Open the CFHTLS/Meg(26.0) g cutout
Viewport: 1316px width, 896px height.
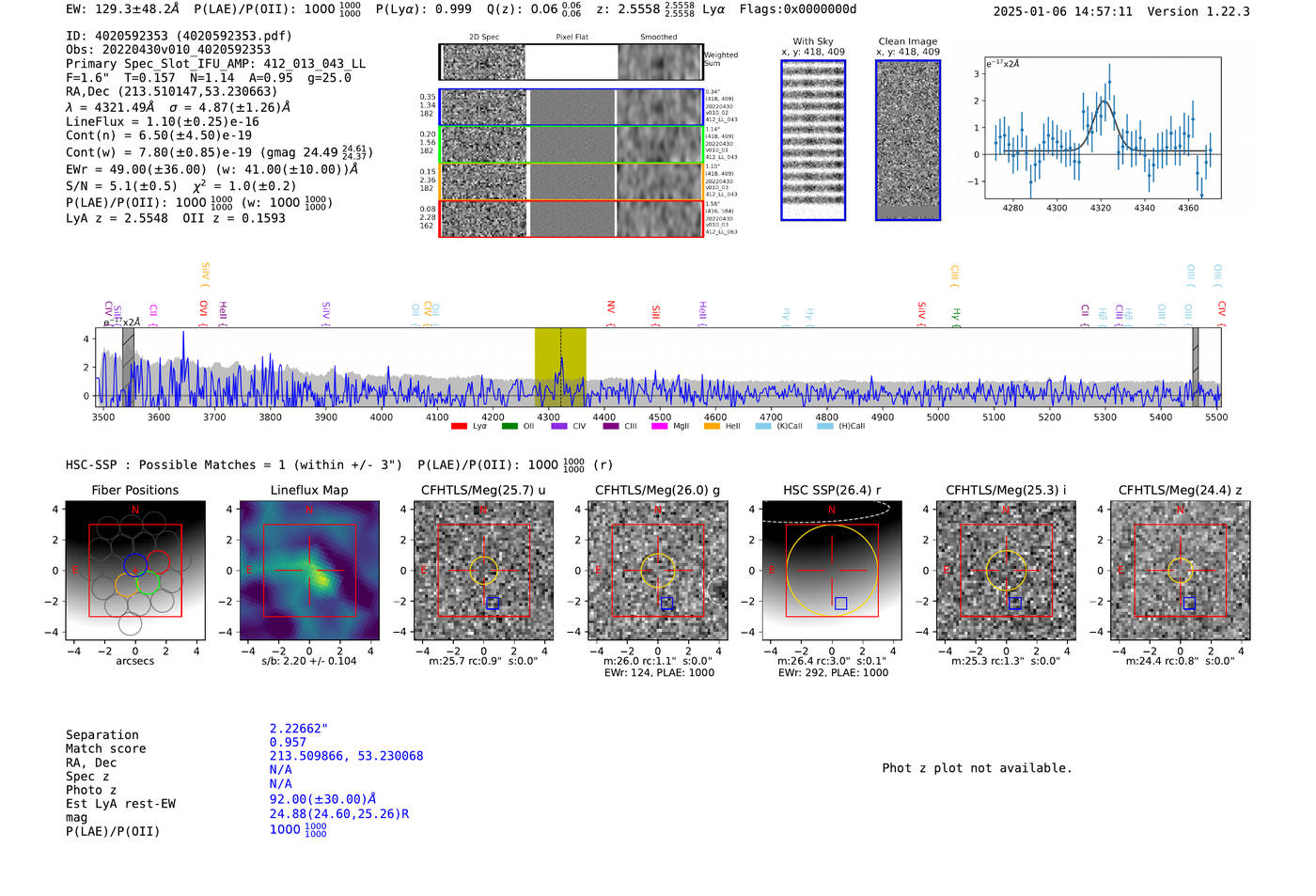[658, 570]
